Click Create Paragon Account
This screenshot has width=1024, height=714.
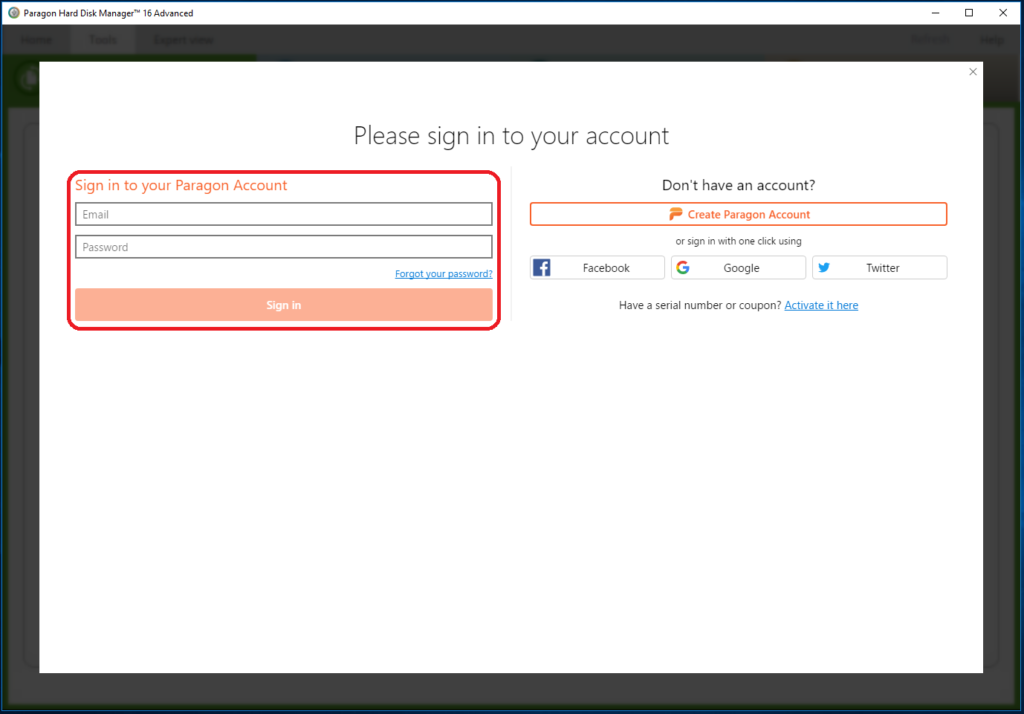(738, 213)
